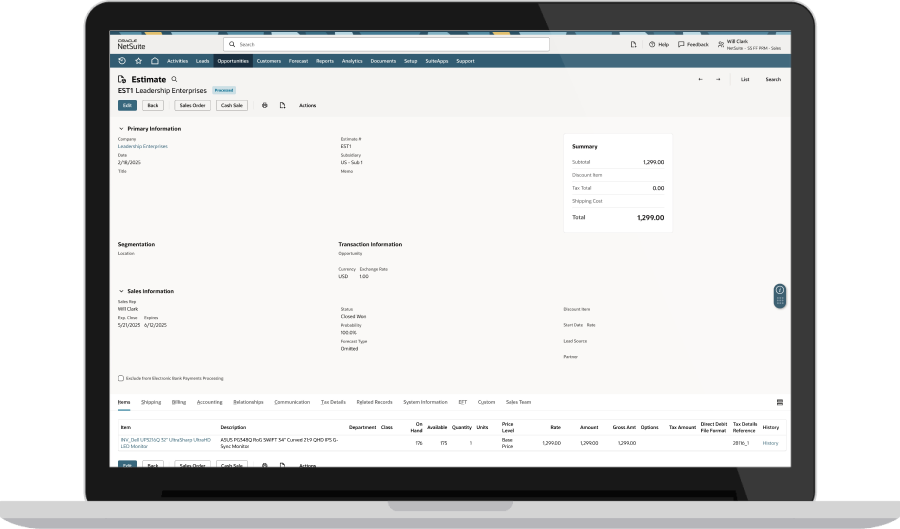This screenshot has height=529, width=900.
Task: Click into the global Search field
Action: pyautogui.click(x=386, y=44)
